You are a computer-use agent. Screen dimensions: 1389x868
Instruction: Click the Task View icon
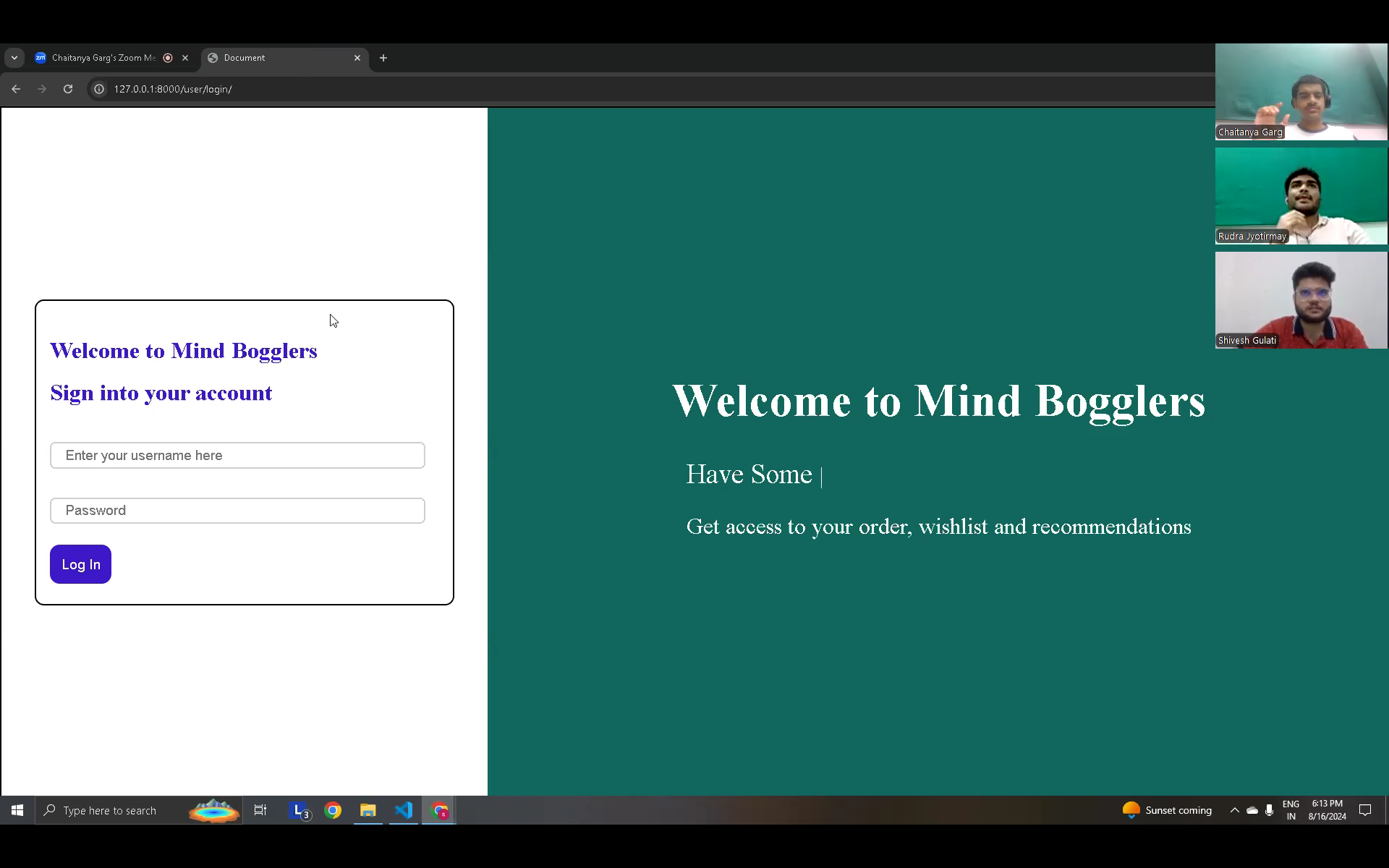260,811
